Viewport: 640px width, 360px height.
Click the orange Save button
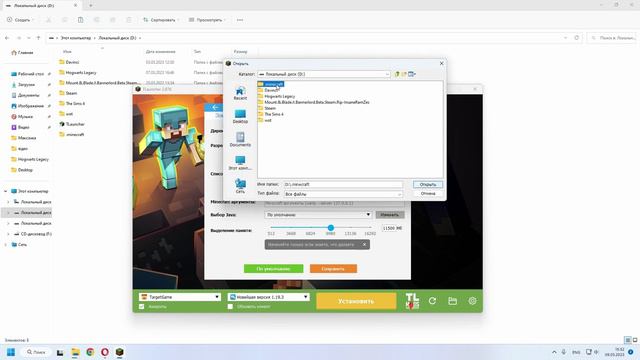pos(333,269)
